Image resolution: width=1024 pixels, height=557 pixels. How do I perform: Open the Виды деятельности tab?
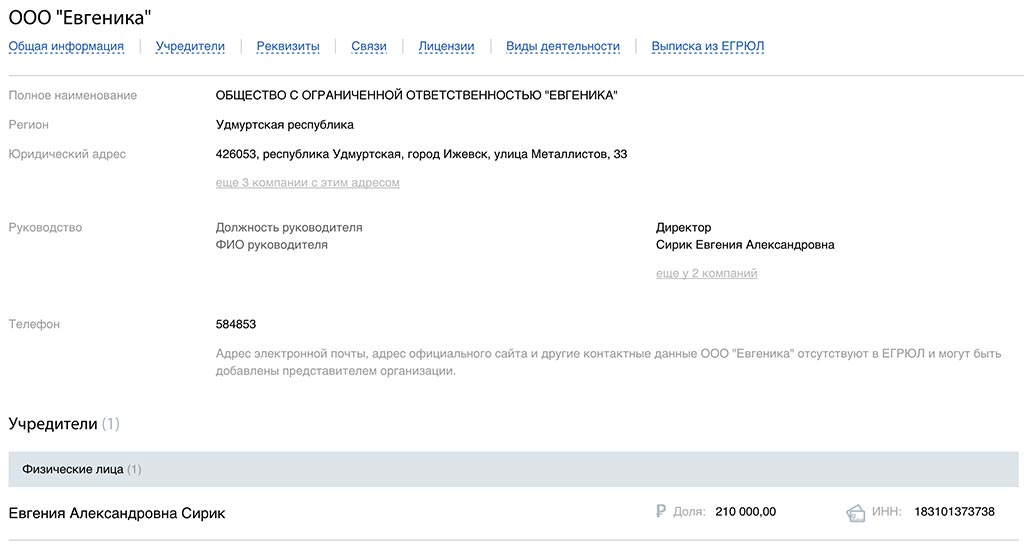point(563,46)
